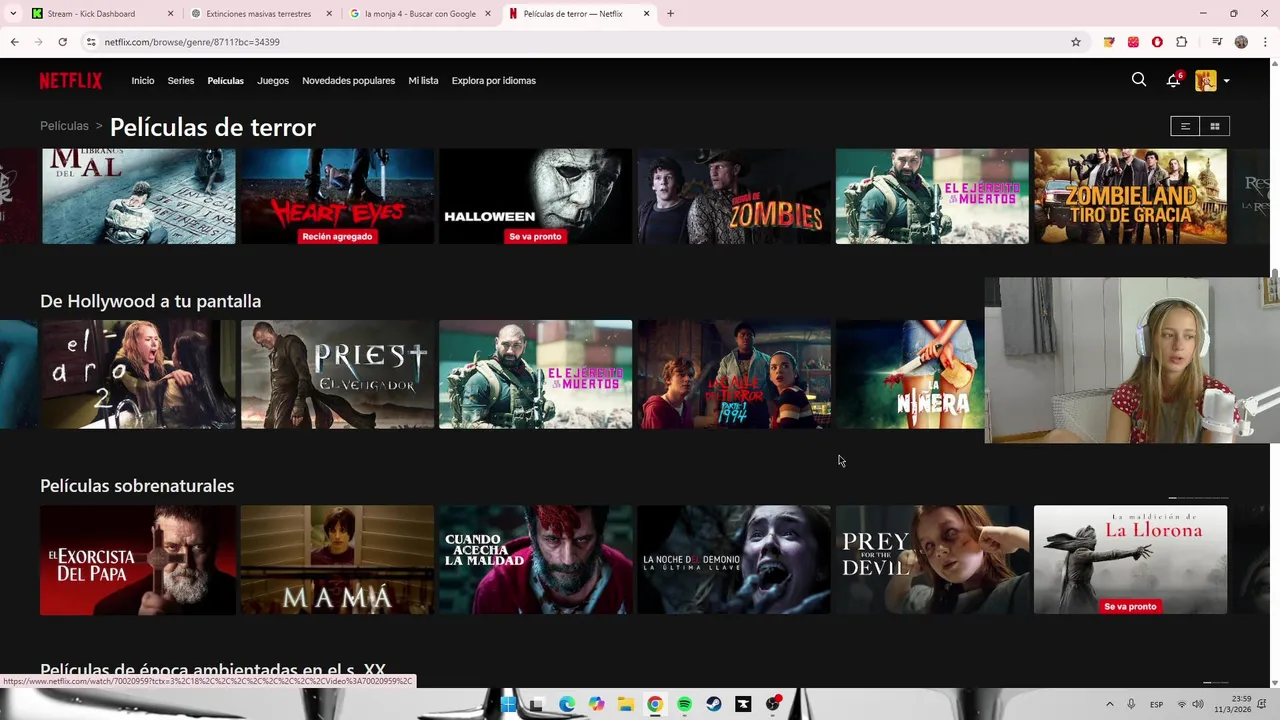Open Netflix notifications bell
The width and height of the screenshot is (1280, 720).
click(x=1173, y=81)
